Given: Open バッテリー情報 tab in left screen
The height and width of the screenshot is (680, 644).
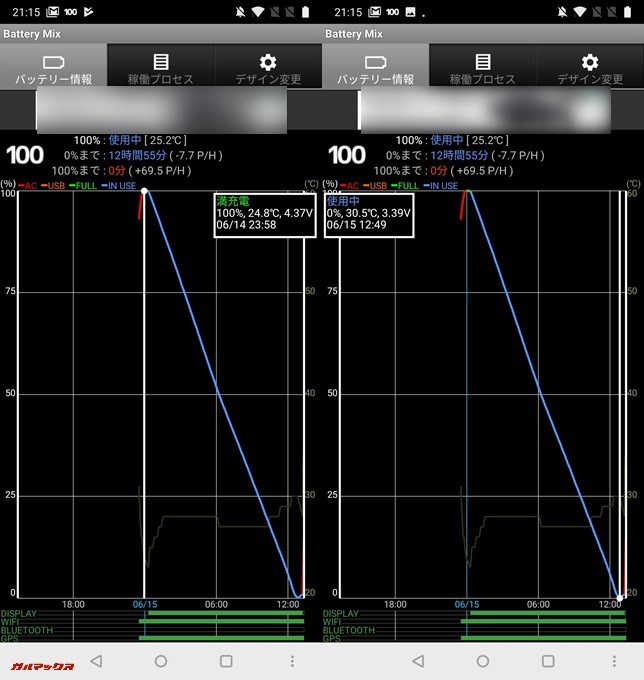Looking at the screenshot, I should 53,67.
